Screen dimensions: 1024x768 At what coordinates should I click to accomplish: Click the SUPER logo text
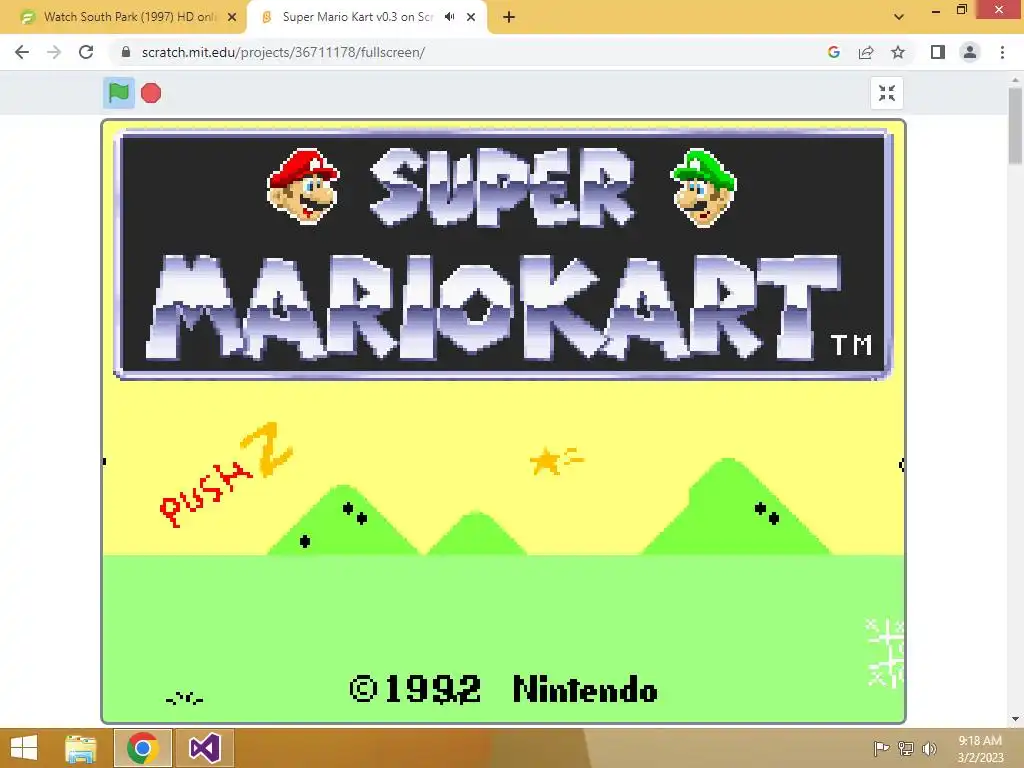(503, 187)
